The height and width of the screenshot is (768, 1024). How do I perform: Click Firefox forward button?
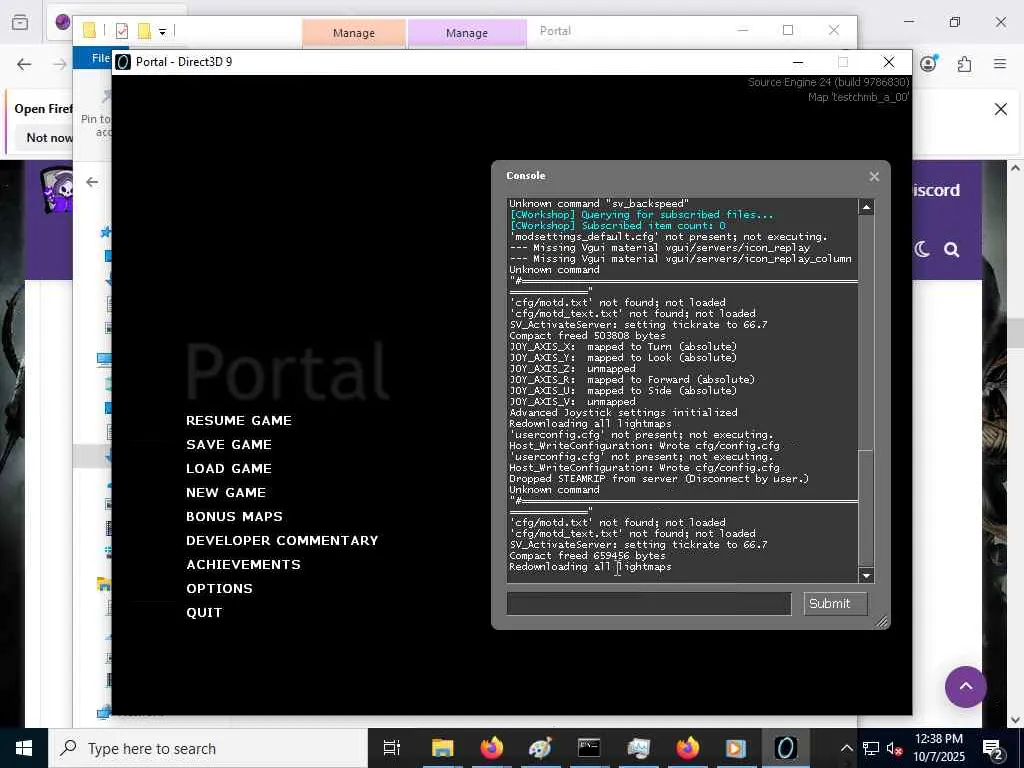pos(59,64)
